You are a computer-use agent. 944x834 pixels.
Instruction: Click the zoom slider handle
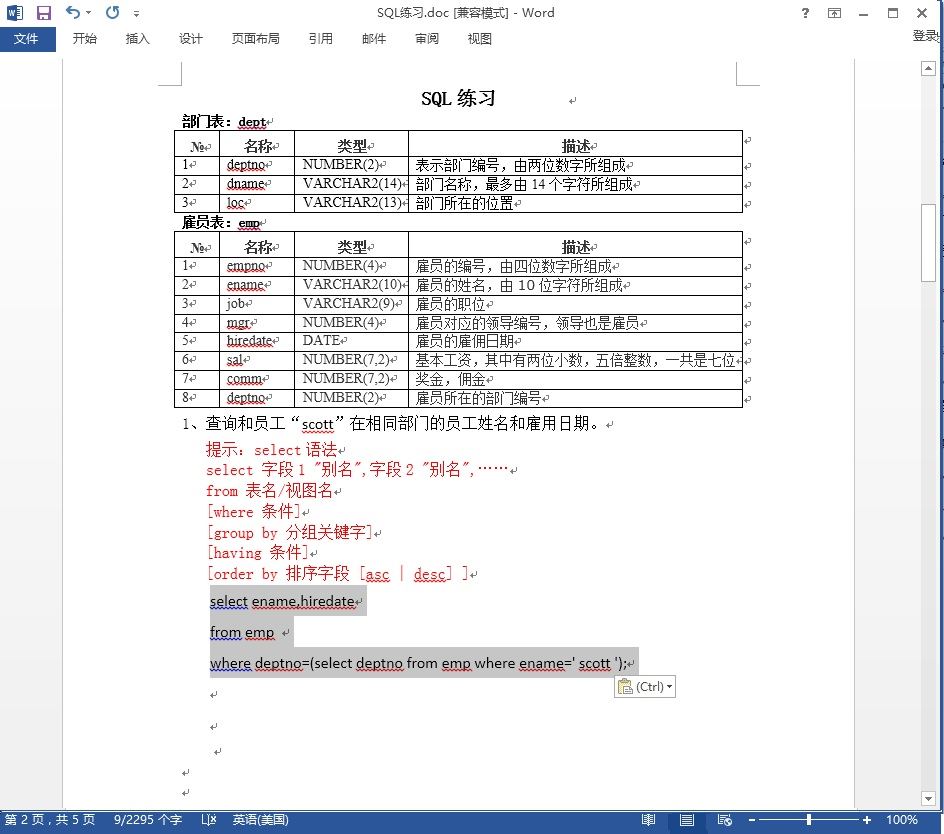(x=809, y=820)
